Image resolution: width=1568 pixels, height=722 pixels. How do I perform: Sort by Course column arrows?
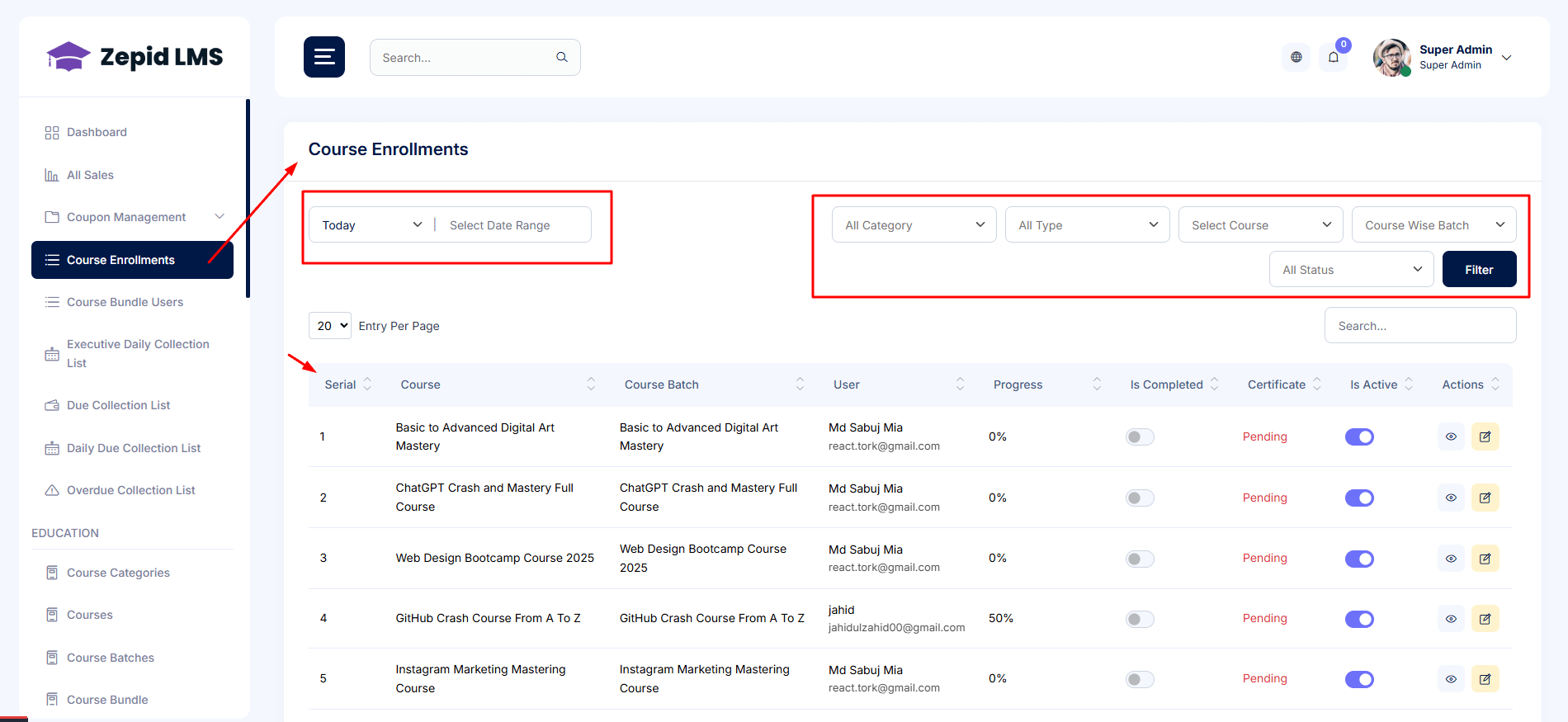click(591, 385)
